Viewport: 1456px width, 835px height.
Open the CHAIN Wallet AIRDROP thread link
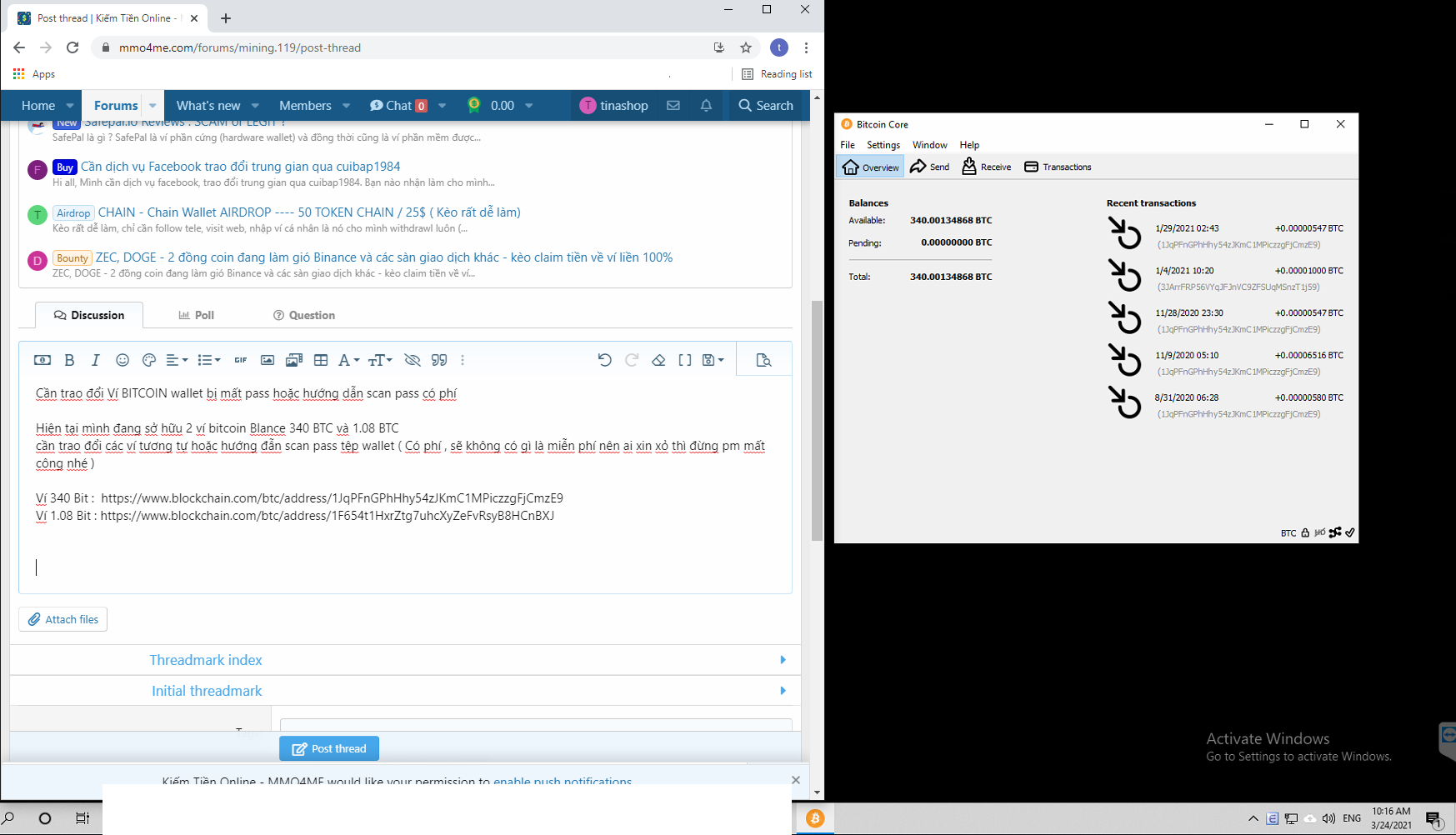(309, 212)
